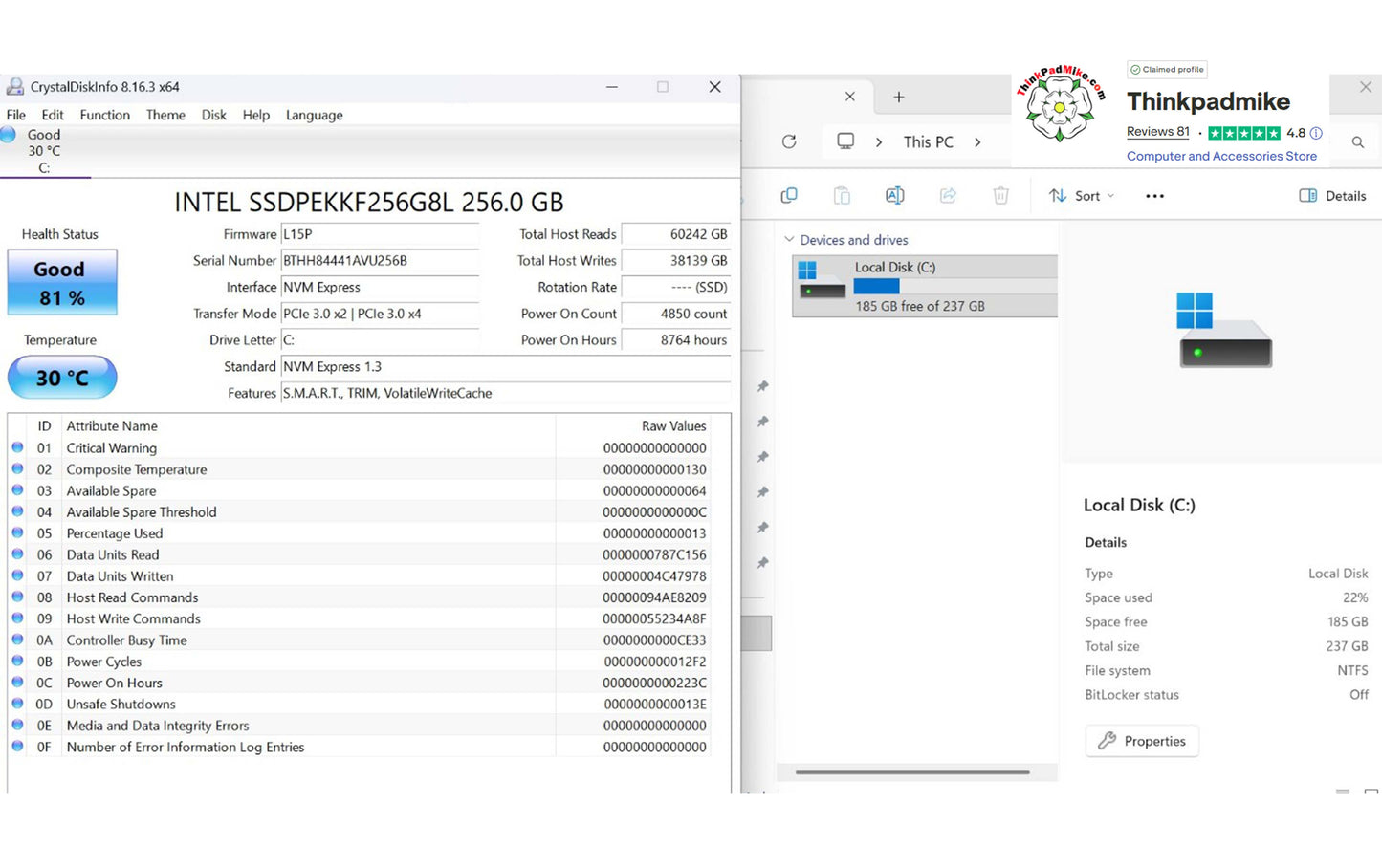Click the Reviews 81 link
Viewport: 1382px width, 868px height.
point(1157,132)
